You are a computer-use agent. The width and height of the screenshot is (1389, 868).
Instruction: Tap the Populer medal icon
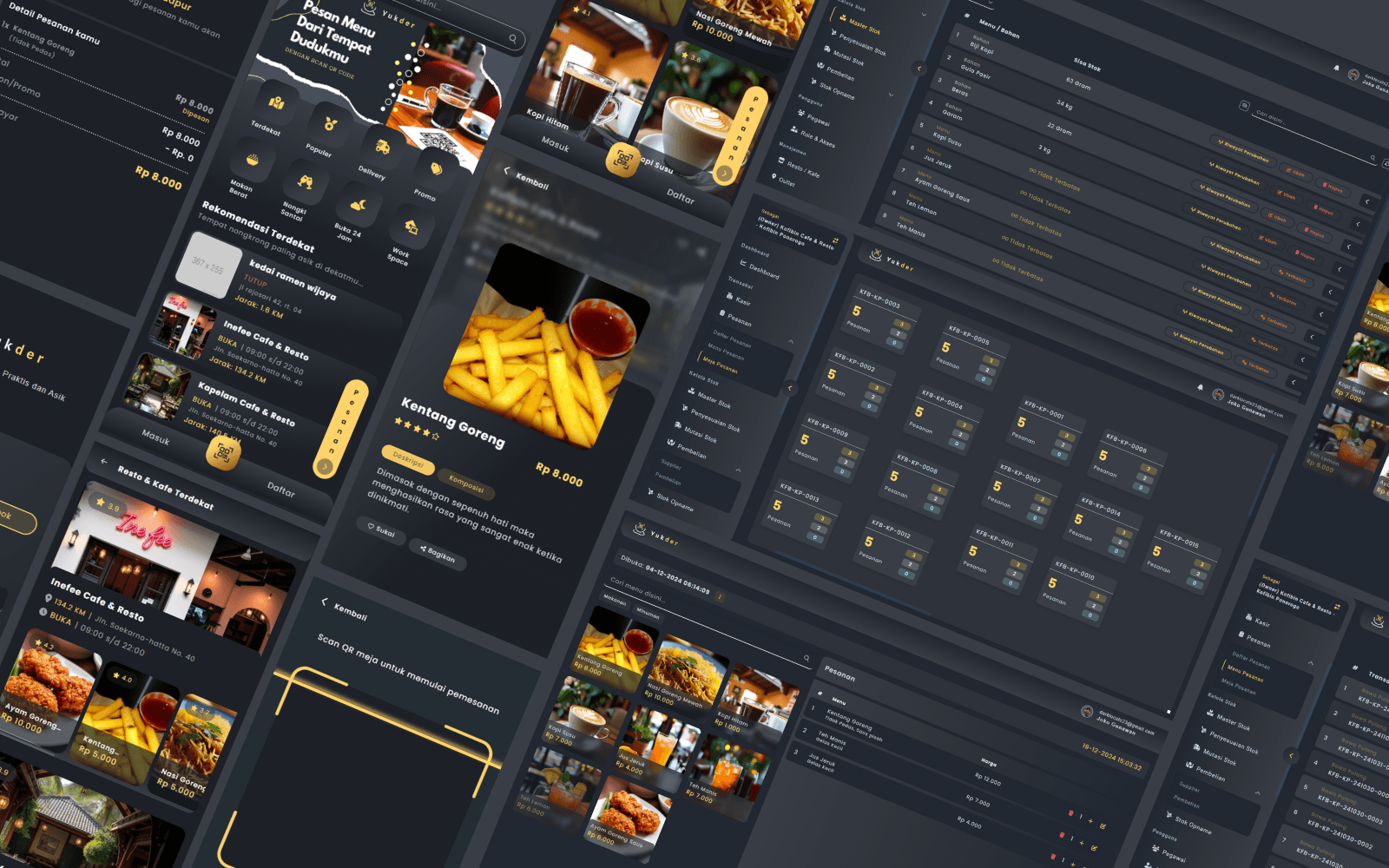point(329,124)
